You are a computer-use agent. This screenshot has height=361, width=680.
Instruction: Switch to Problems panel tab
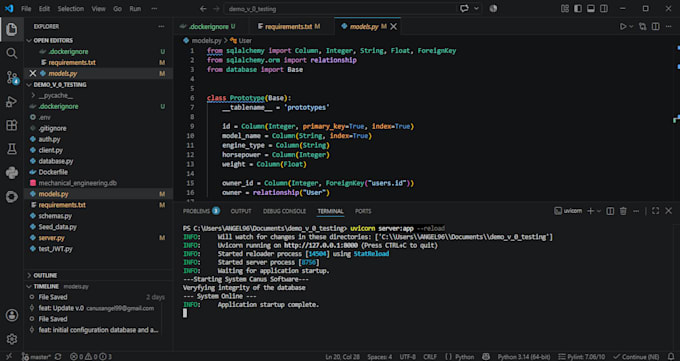[x=201, y=211]
